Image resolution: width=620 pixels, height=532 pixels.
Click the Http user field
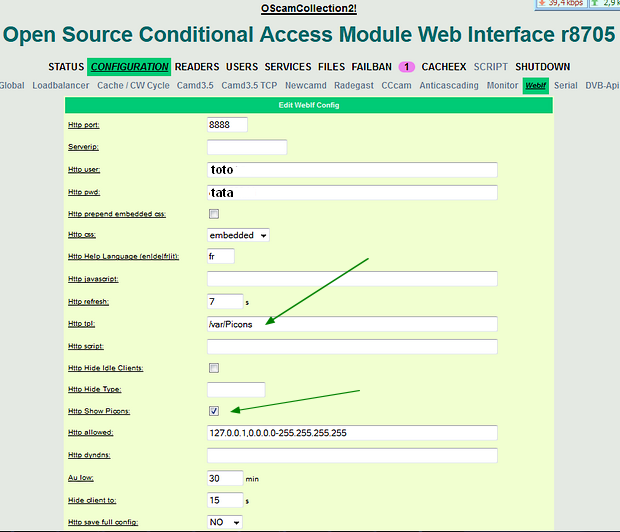352,169
